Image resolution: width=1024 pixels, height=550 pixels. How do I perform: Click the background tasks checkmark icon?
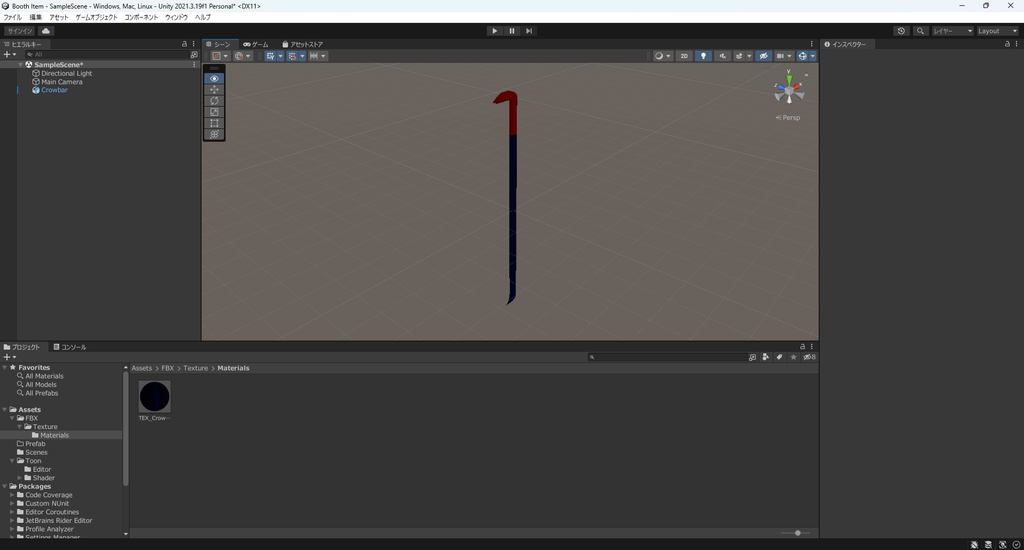pyautogui.click(x=1016, y=544)
